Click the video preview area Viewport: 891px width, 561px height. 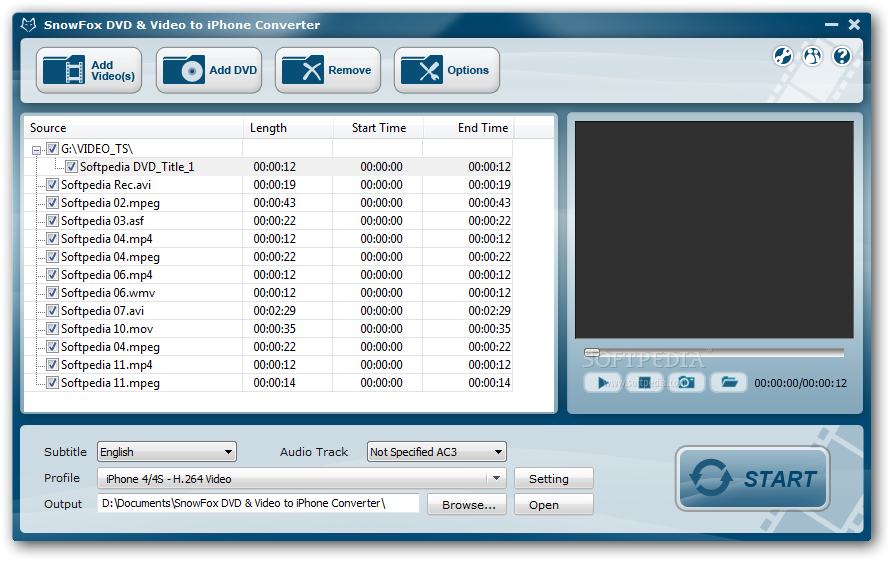point(714,230)
